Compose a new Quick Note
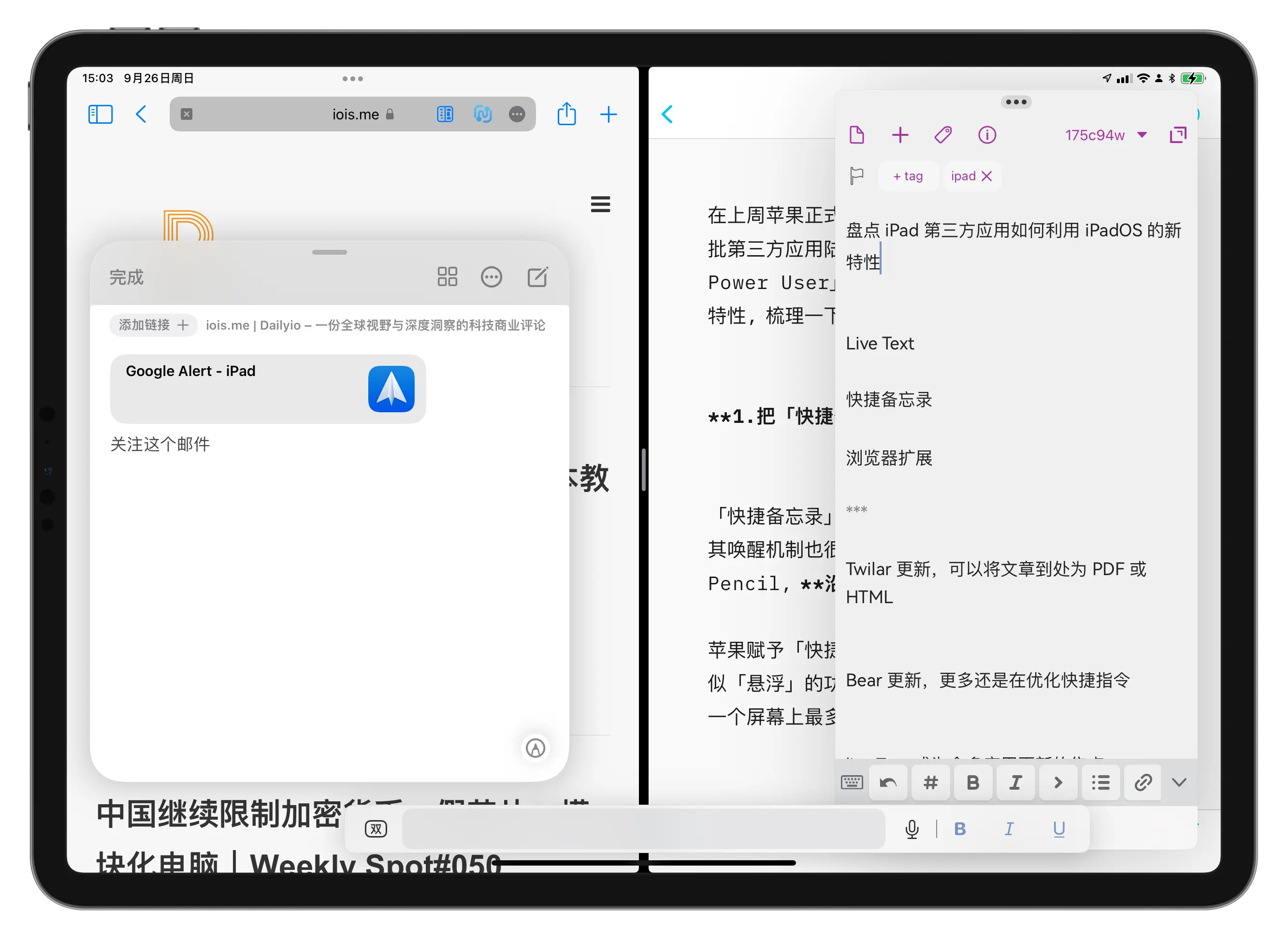This screenshot has width=1288, height=940. point(537,276)
